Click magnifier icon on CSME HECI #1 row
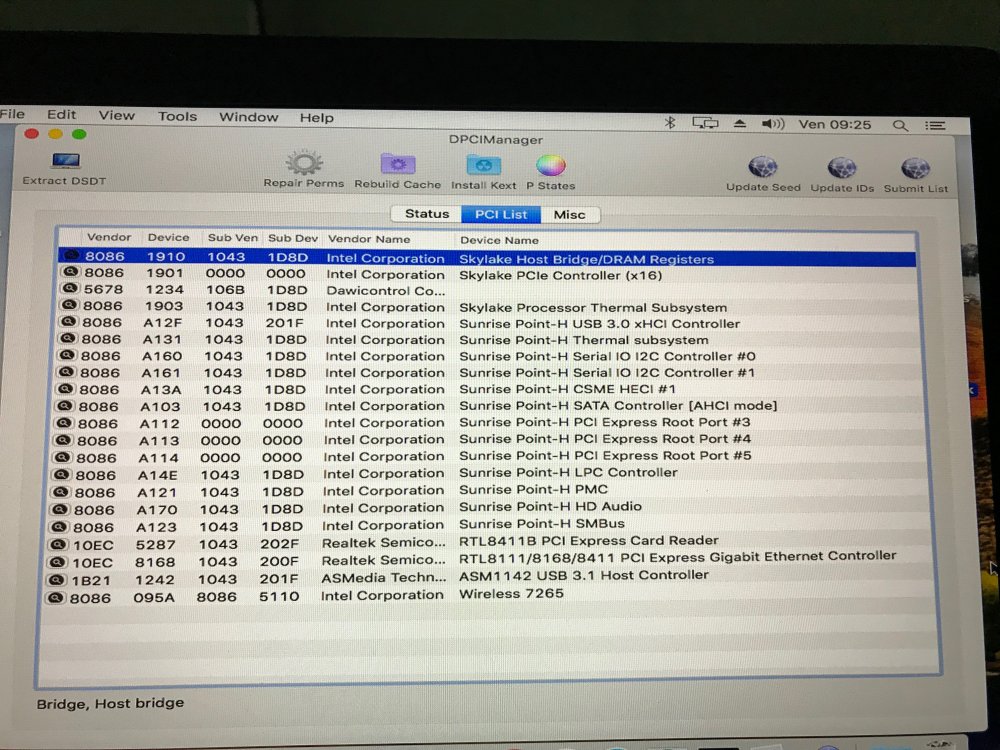 point(66,388)
